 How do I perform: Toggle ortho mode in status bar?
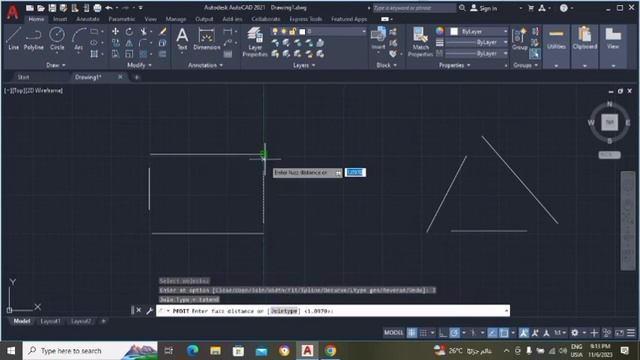[443, 333]
